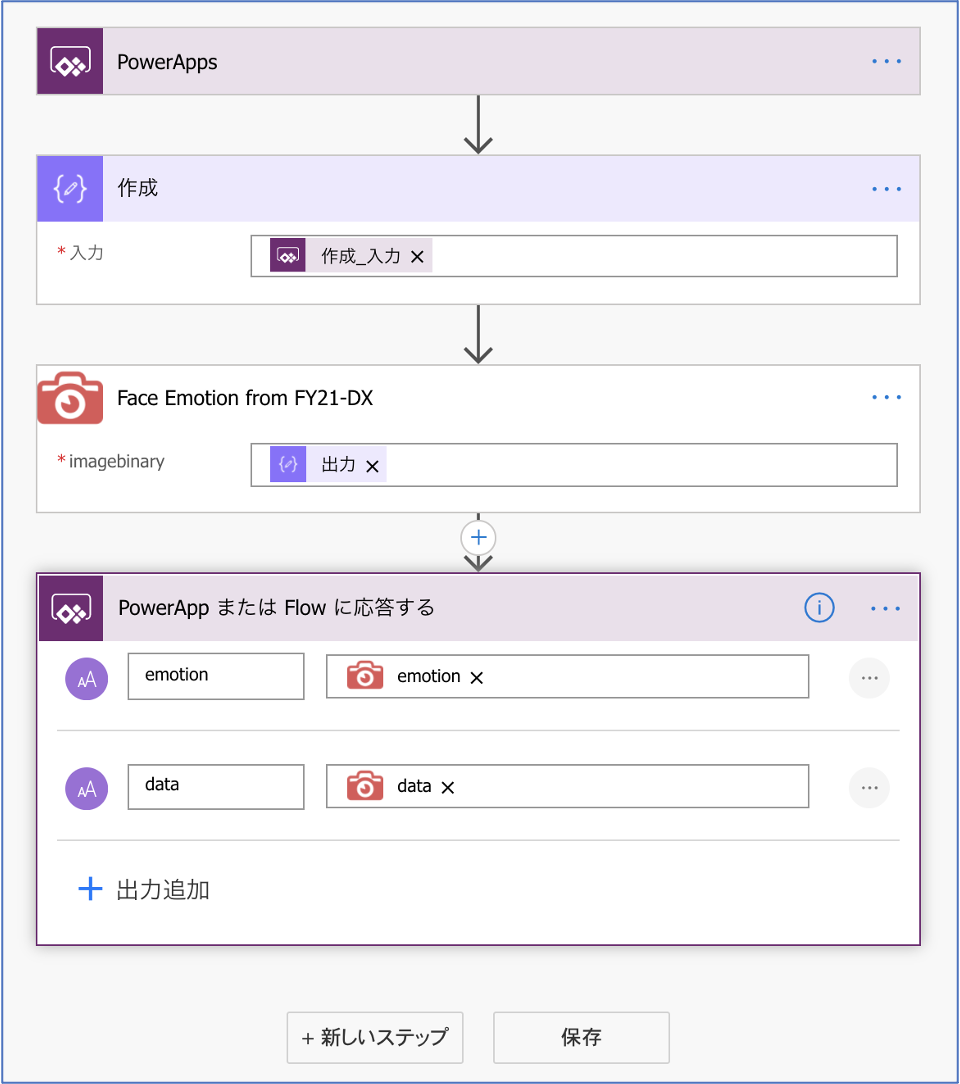960x1084 pixels.
Task: Click the 入力 input field of 作成
Action: 574,256
